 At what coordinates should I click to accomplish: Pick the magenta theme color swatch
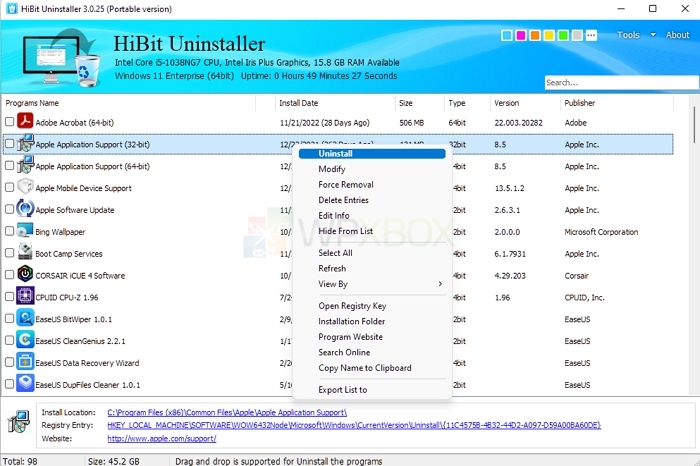pos(521,35)
